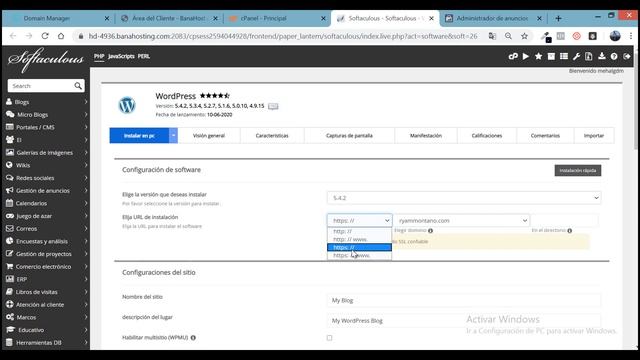Screen dimensions: 640x360
Task: Select the PERL scripts link
Action: click(x=144, y=56)
